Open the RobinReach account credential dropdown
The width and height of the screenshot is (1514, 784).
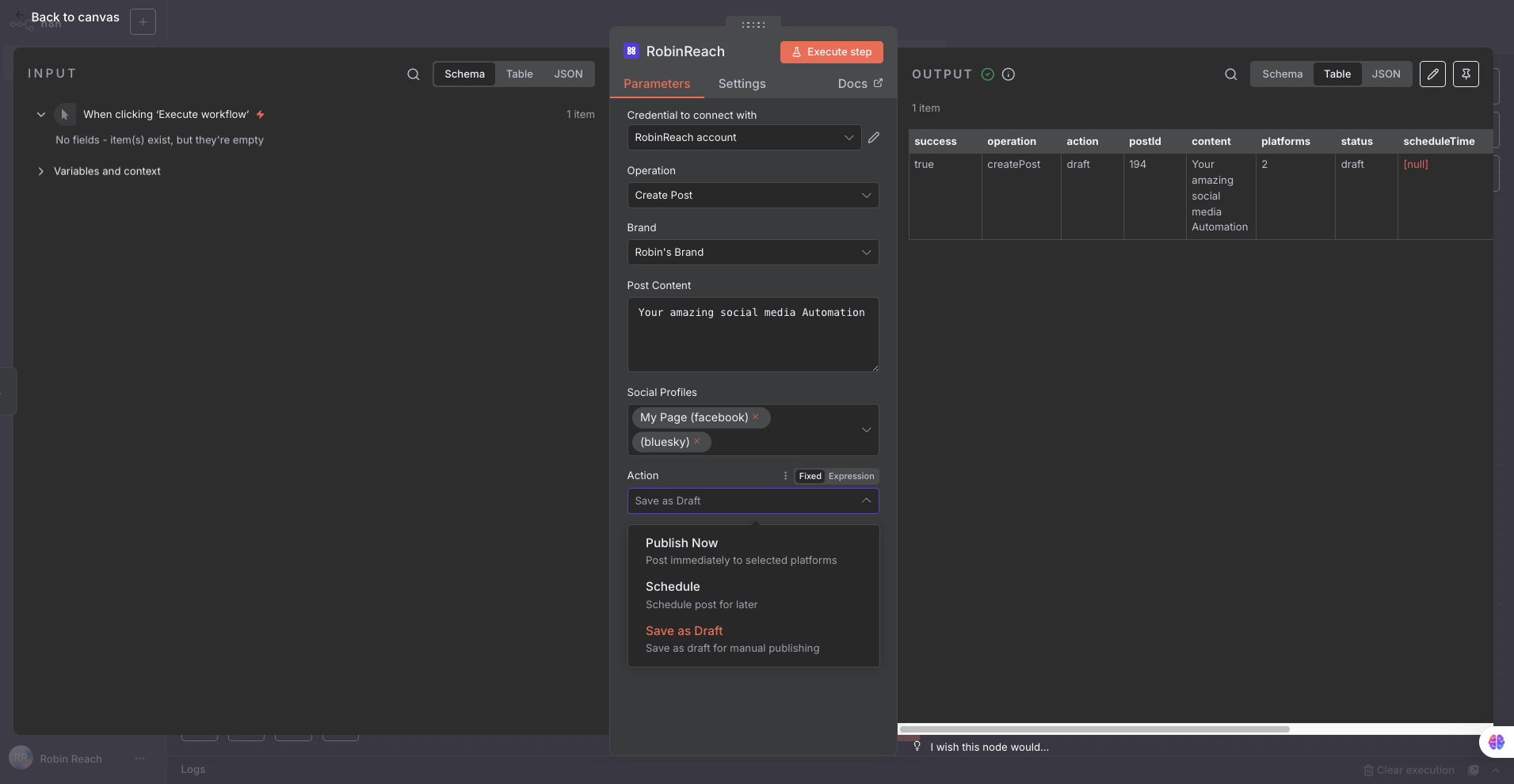744,138
